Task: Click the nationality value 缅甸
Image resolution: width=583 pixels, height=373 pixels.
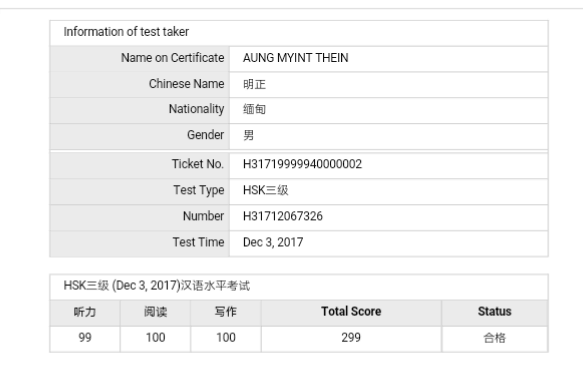Action: click(x=254, y=109)
